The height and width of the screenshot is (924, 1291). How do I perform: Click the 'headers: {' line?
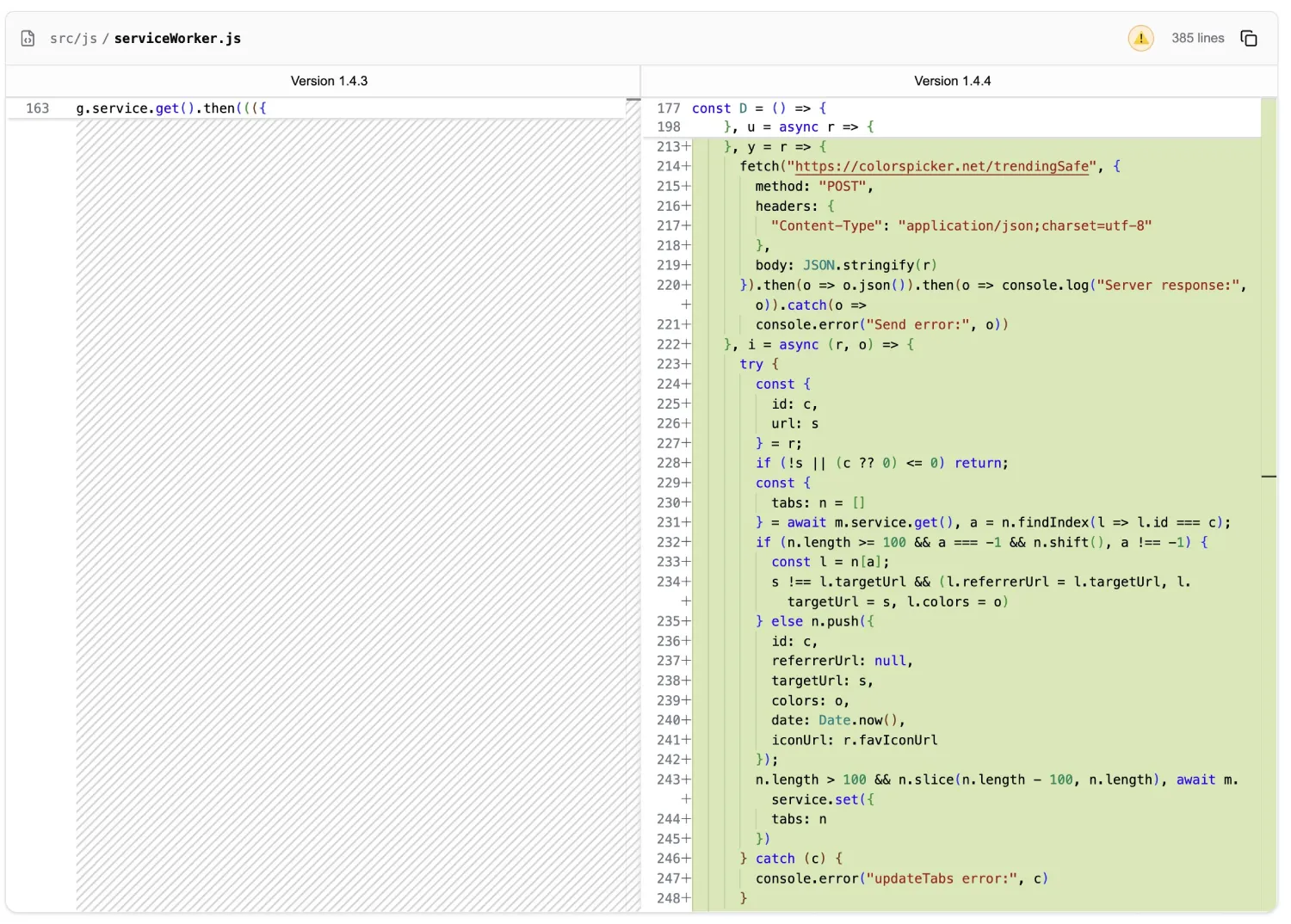pos(794,206)
